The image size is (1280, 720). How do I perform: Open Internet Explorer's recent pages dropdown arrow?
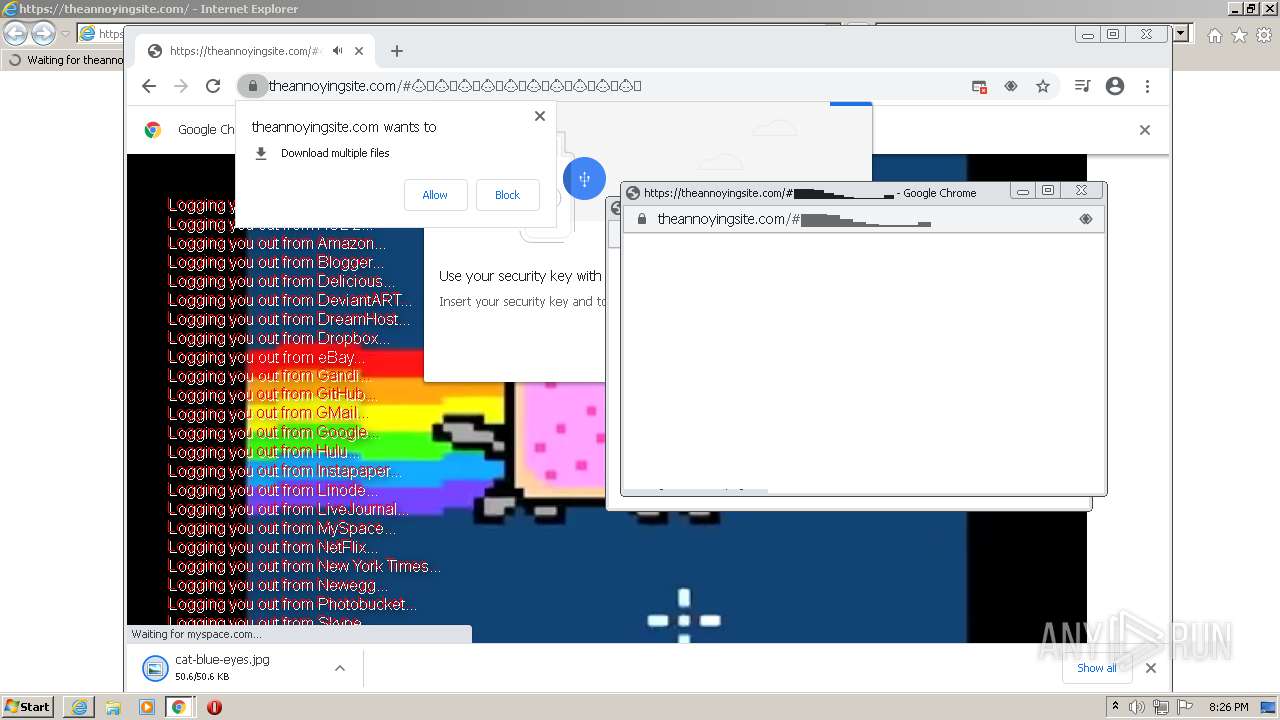(x=65, y=34)
